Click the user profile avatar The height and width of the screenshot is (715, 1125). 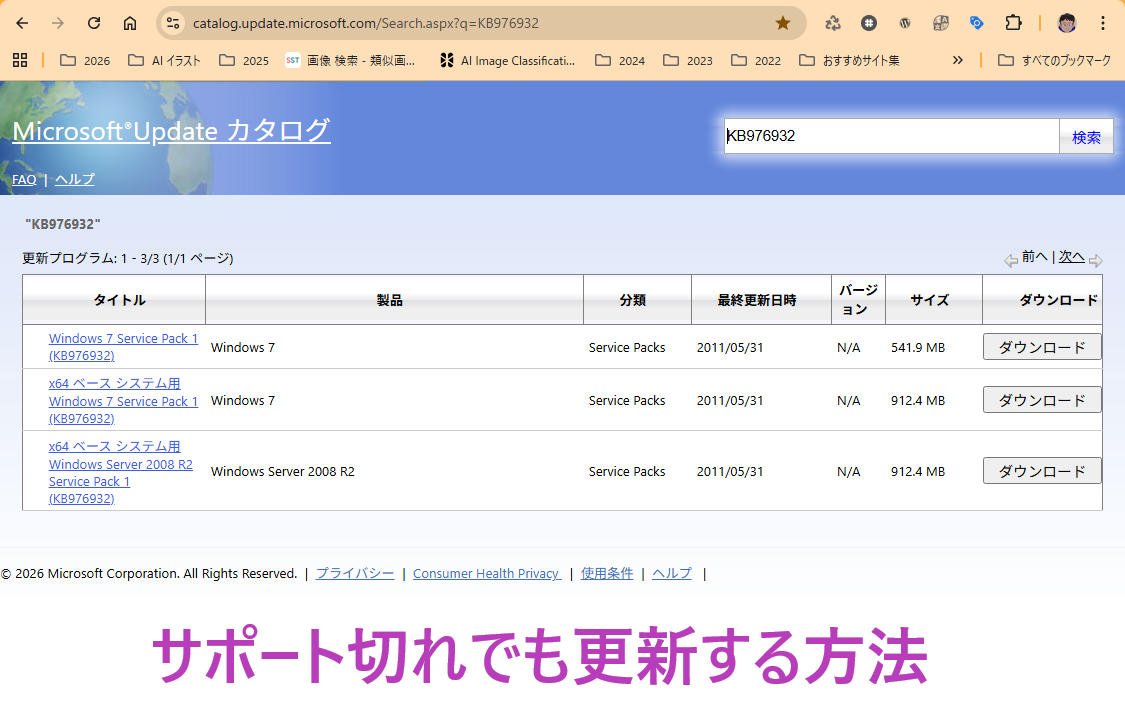coord(1067,23)
